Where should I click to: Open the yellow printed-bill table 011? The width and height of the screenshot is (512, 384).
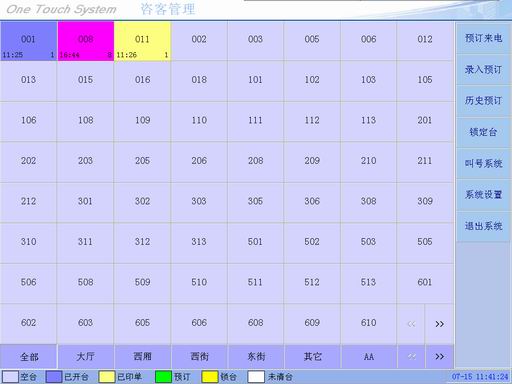click(142, 41)
